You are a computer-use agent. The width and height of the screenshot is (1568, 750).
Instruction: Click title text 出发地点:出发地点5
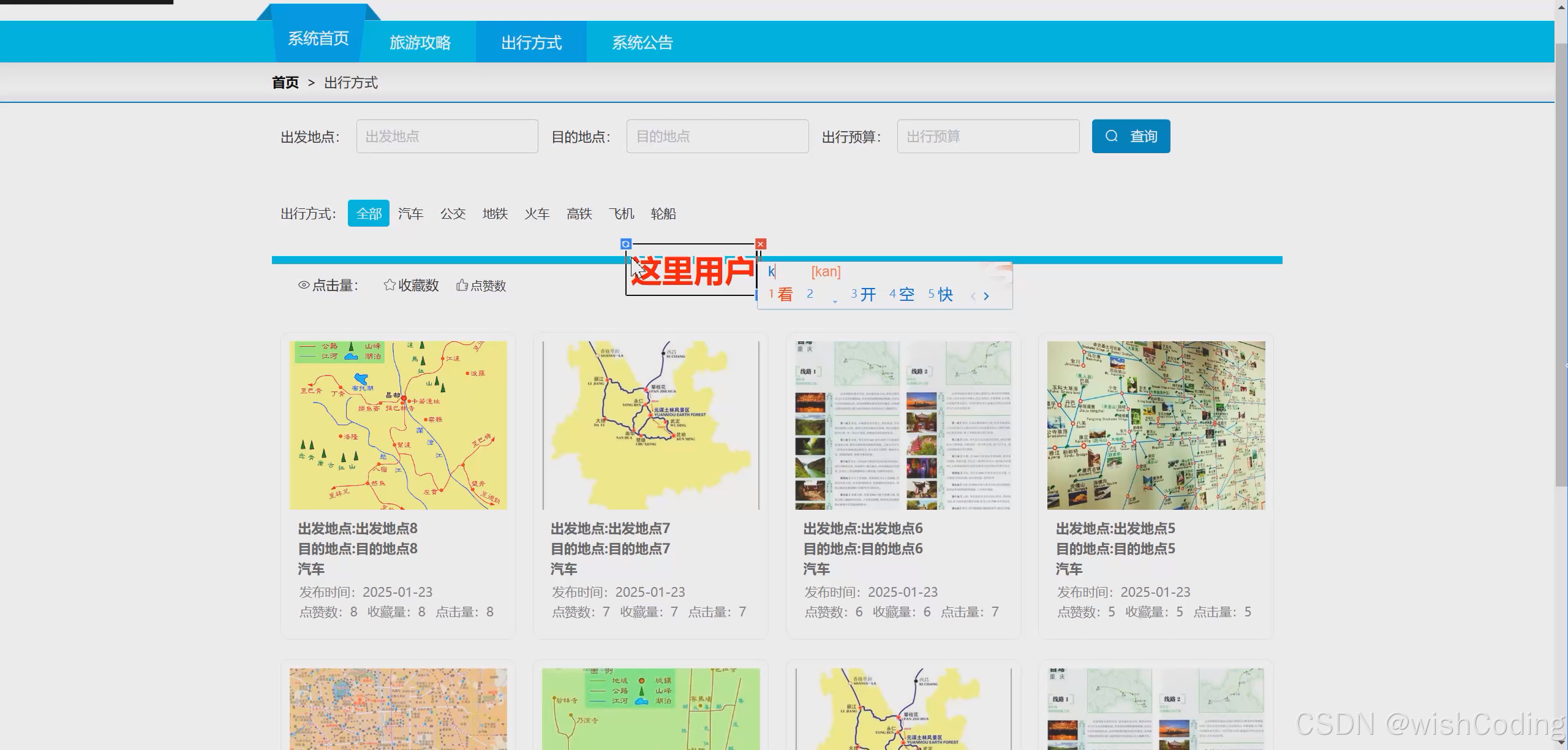tap(1115, 528)
